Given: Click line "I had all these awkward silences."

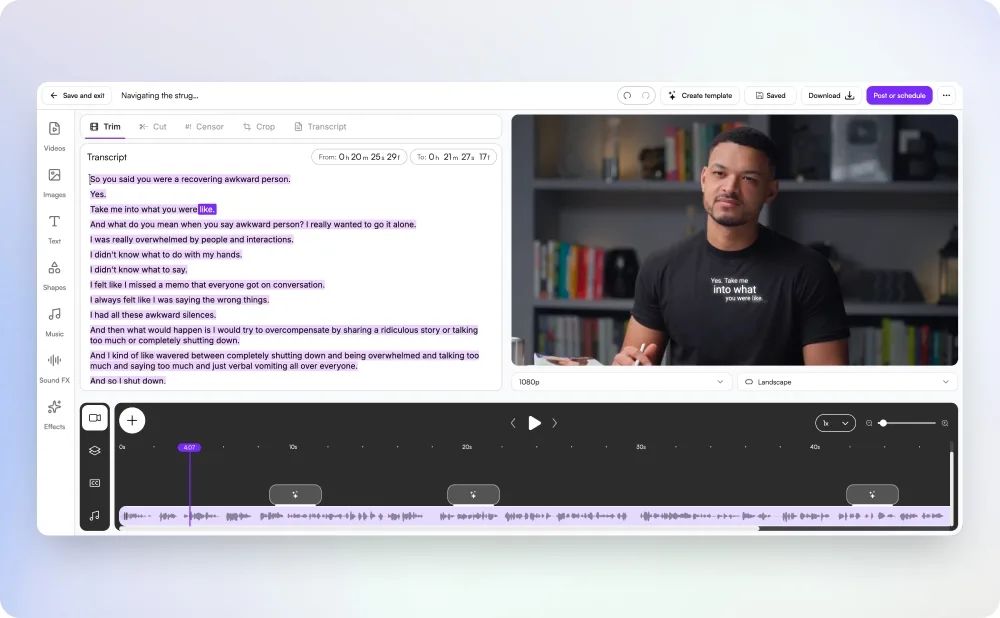Looking at the screenshot, I should [x=153, y=314].
